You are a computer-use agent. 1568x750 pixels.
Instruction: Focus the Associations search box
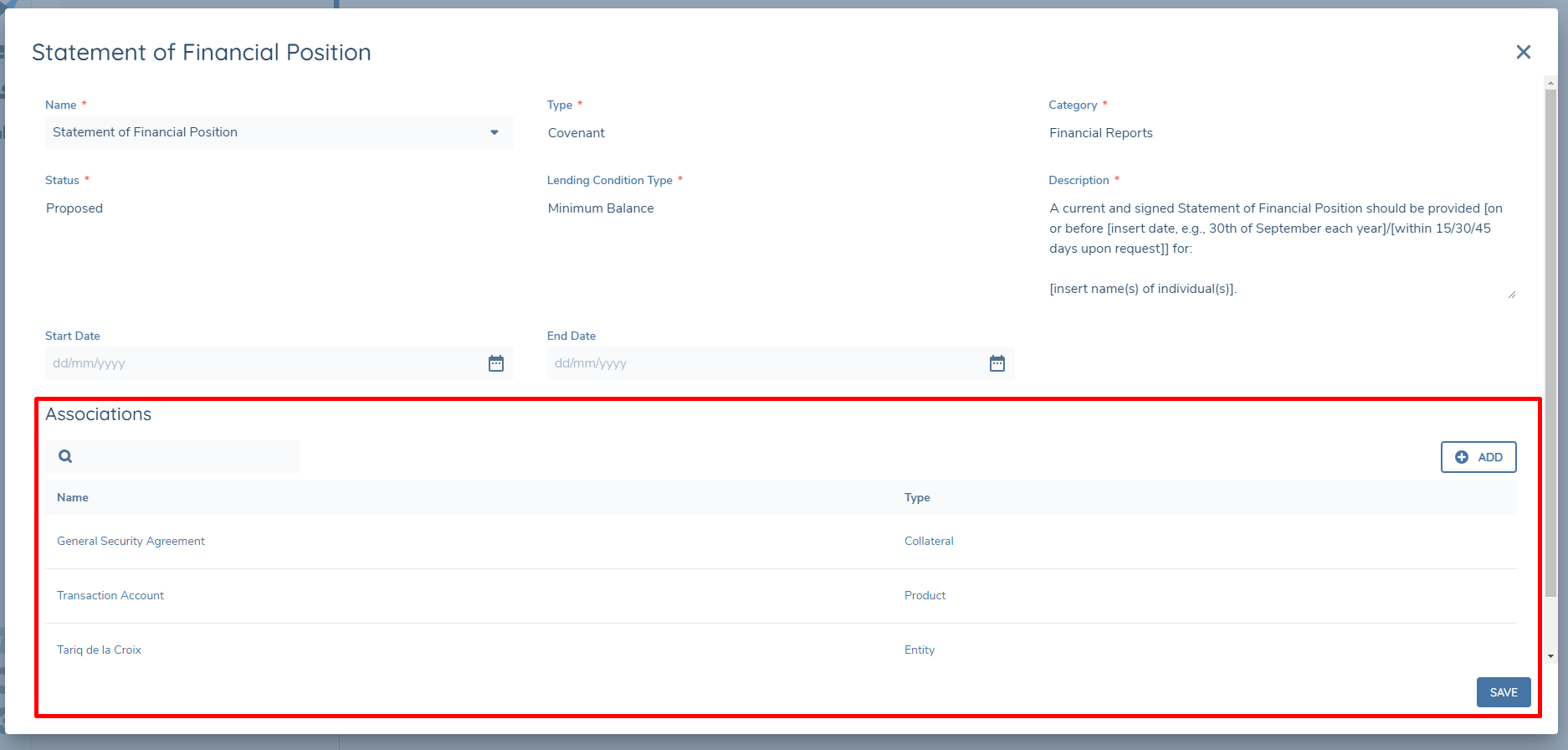click(x=184, y=457)
